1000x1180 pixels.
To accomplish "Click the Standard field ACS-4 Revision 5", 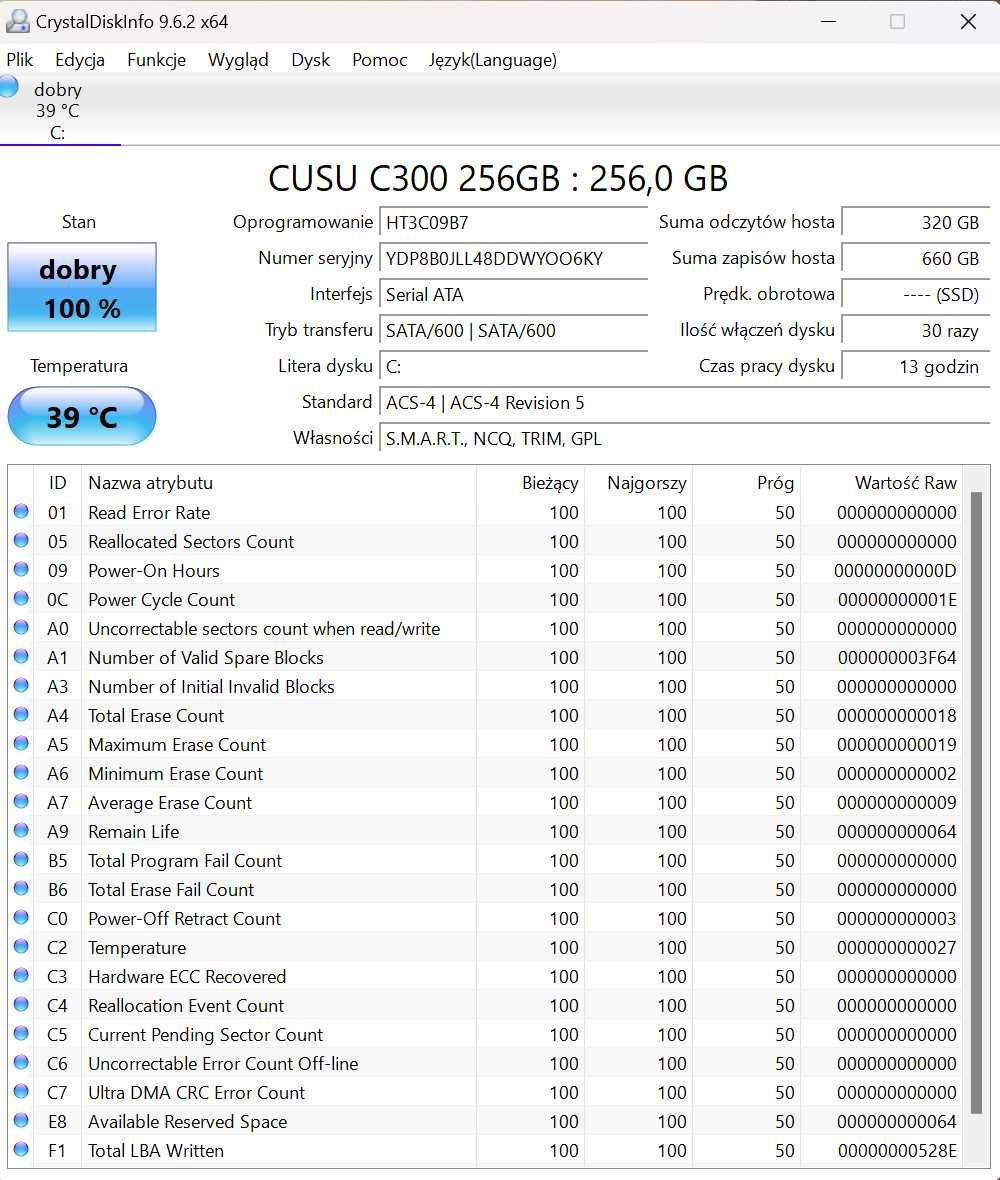I will tap(684, 403).
